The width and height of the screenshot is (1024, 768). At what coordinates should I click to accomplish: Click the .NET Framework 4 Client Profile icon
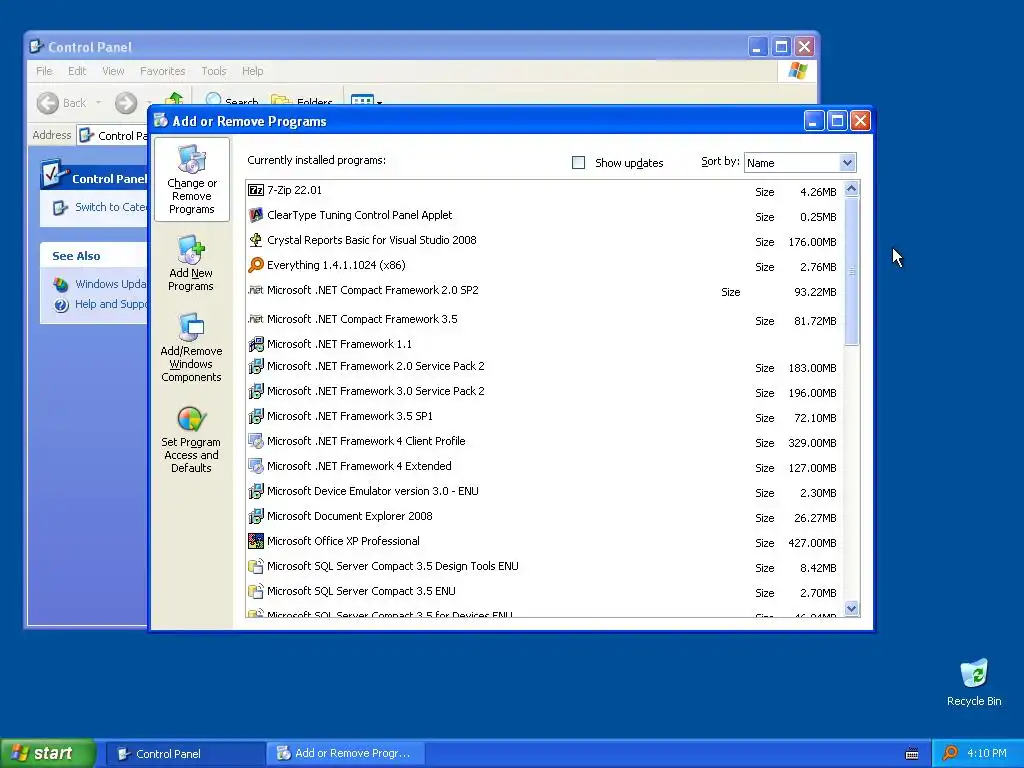[256, 441]
